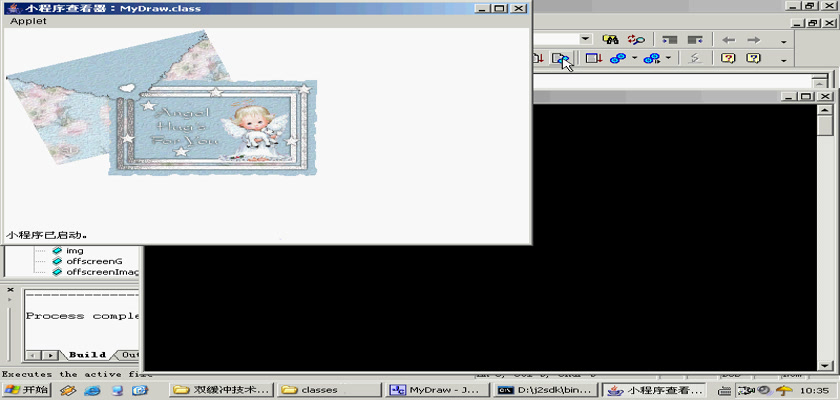The height and width of the screenshot is (400, 840).
Task: Click the second yellow help question-mark icon
Action: 753,58
